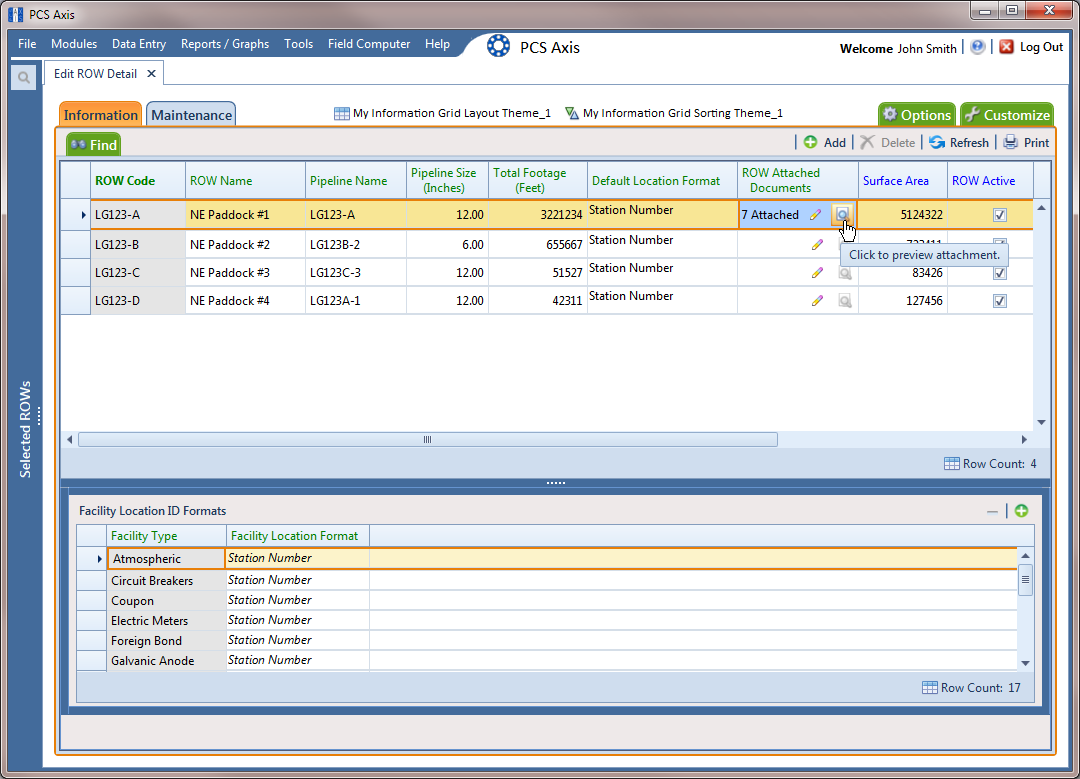Image resolution: width=1080 pixels, height=779 pixels.
Task: Close the Edit ROW Detail tab
Action: coord(152,73)
